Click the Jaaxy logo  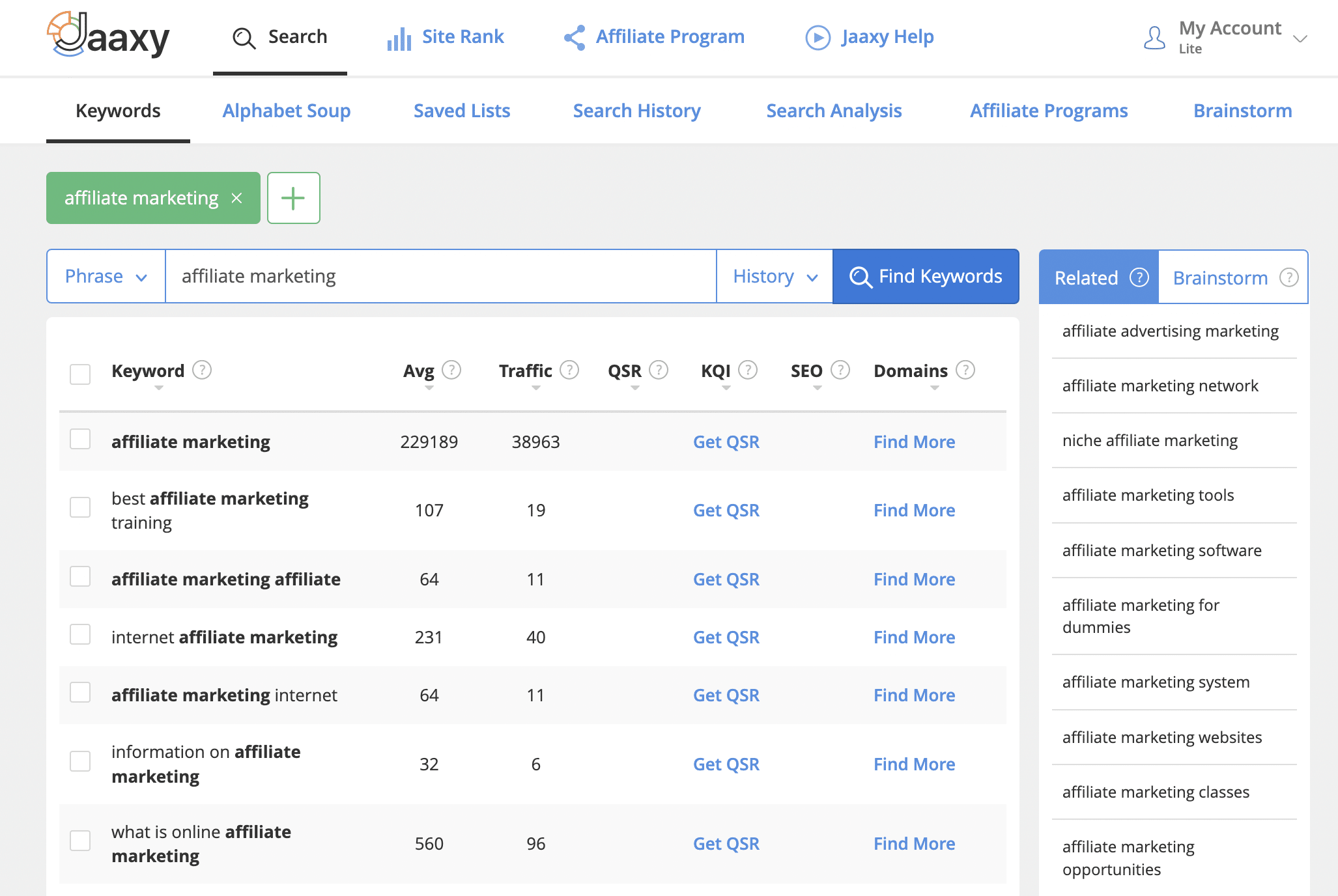(108, 35)
